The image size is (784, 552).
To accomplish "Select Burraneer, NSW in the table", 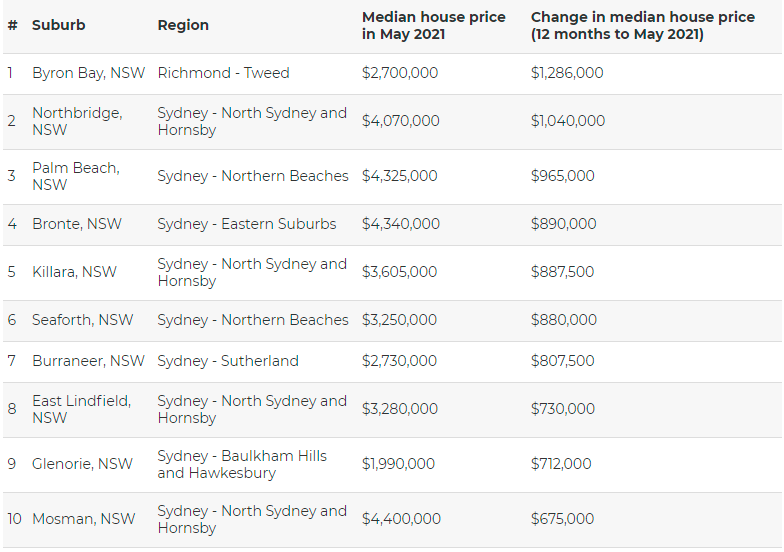I will click(88, 361).
